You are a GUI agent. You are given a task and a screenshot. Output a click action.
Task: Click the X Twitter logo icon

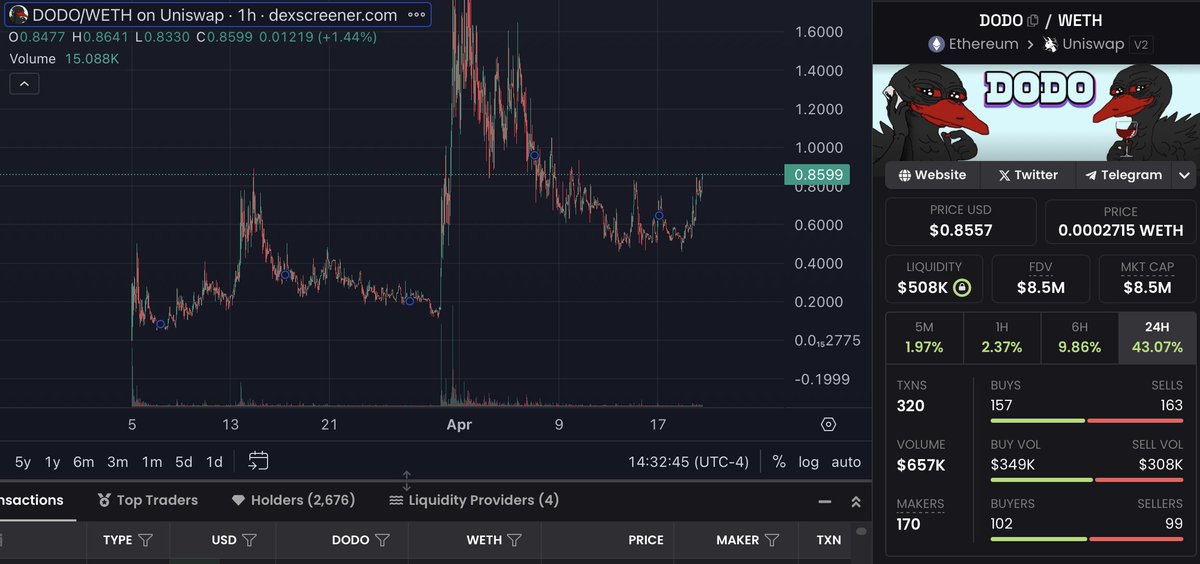point(1003,175)
